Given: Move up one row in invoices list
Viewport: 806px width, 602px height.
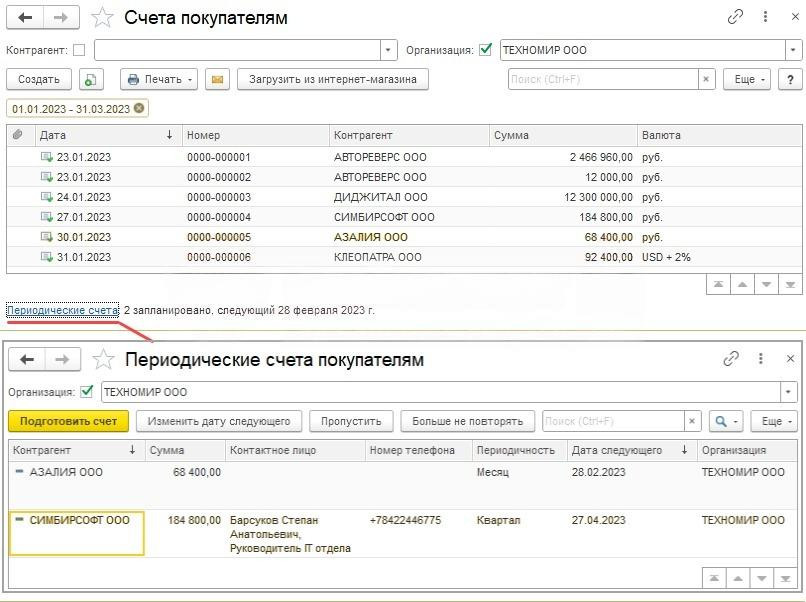Looking at the screenshot, I should tap(742, 284).
